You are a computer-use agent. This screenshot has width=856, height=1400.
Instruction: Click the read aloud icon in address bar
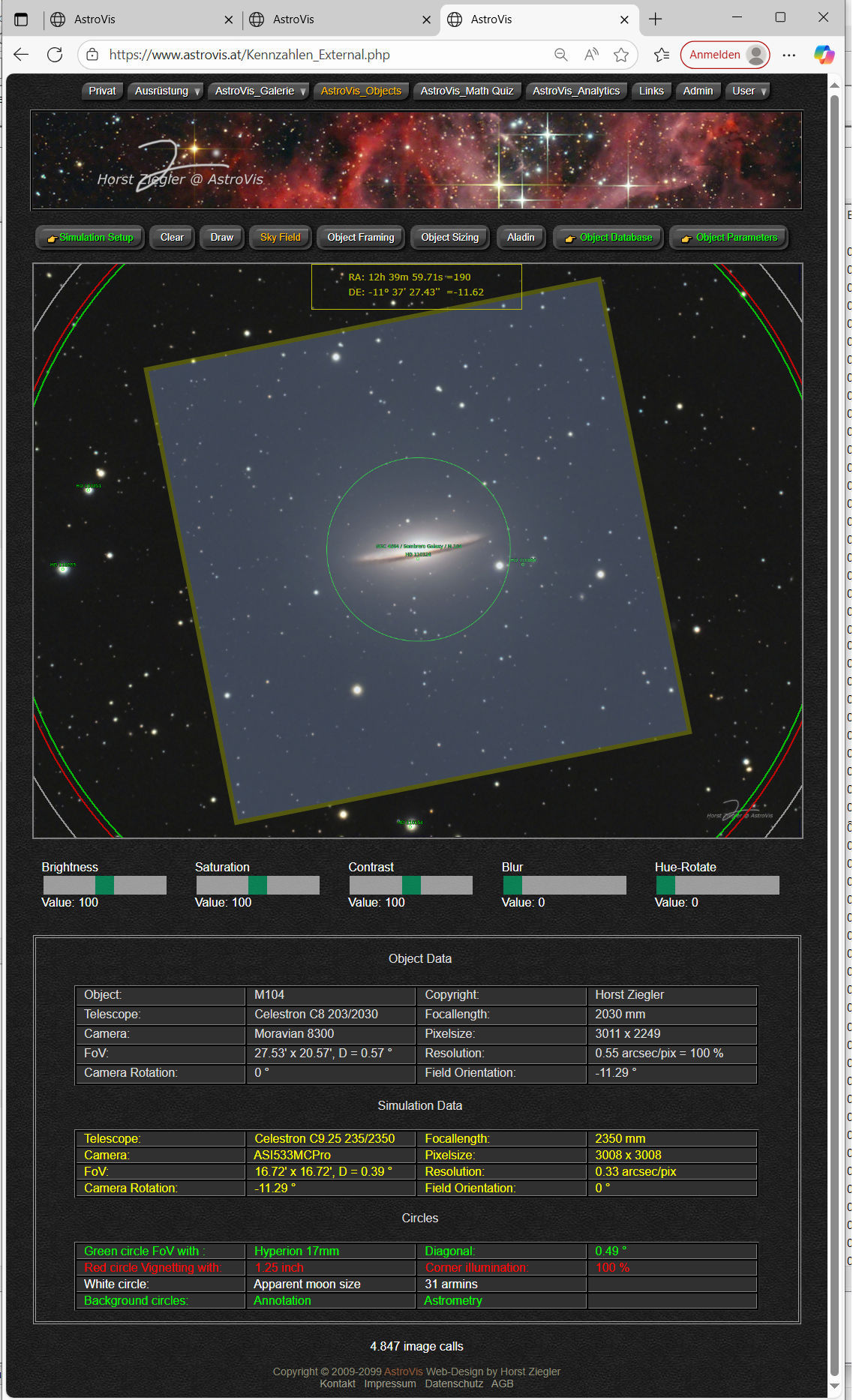(591, 55)
